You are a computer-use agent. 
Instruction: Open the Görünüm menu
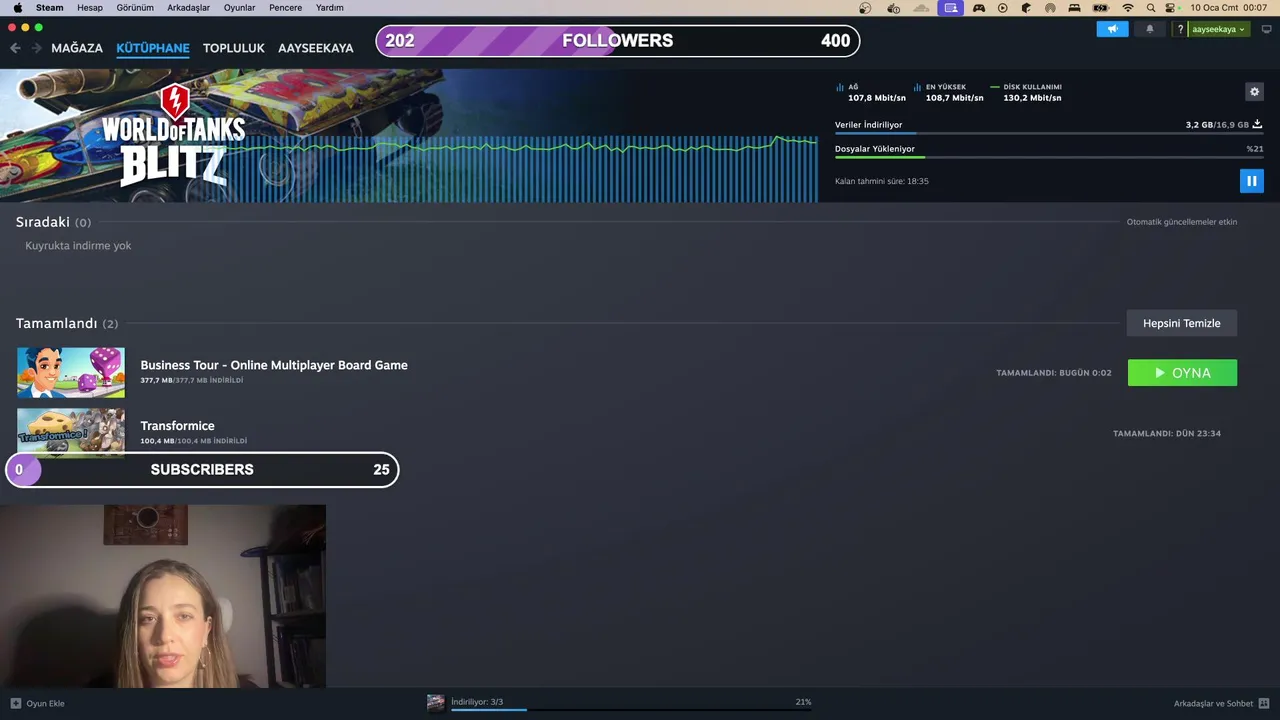point(135,7)
